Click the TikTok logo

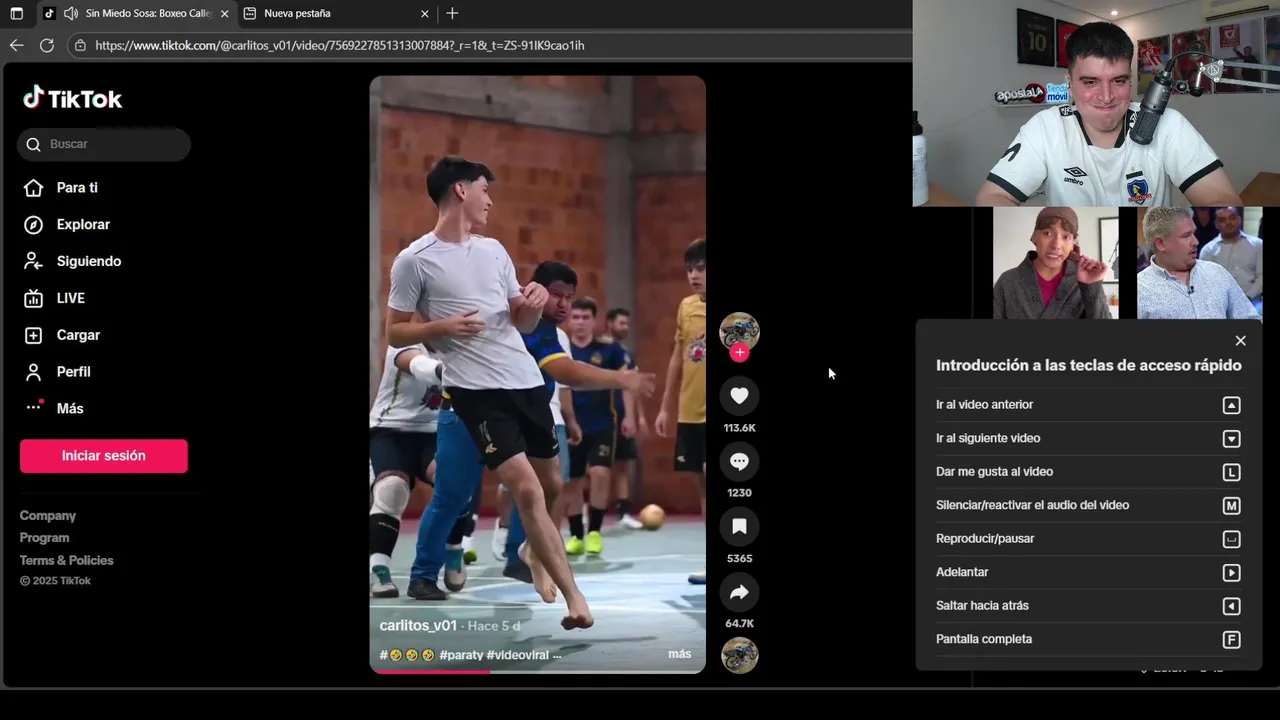tap(73, 98)
